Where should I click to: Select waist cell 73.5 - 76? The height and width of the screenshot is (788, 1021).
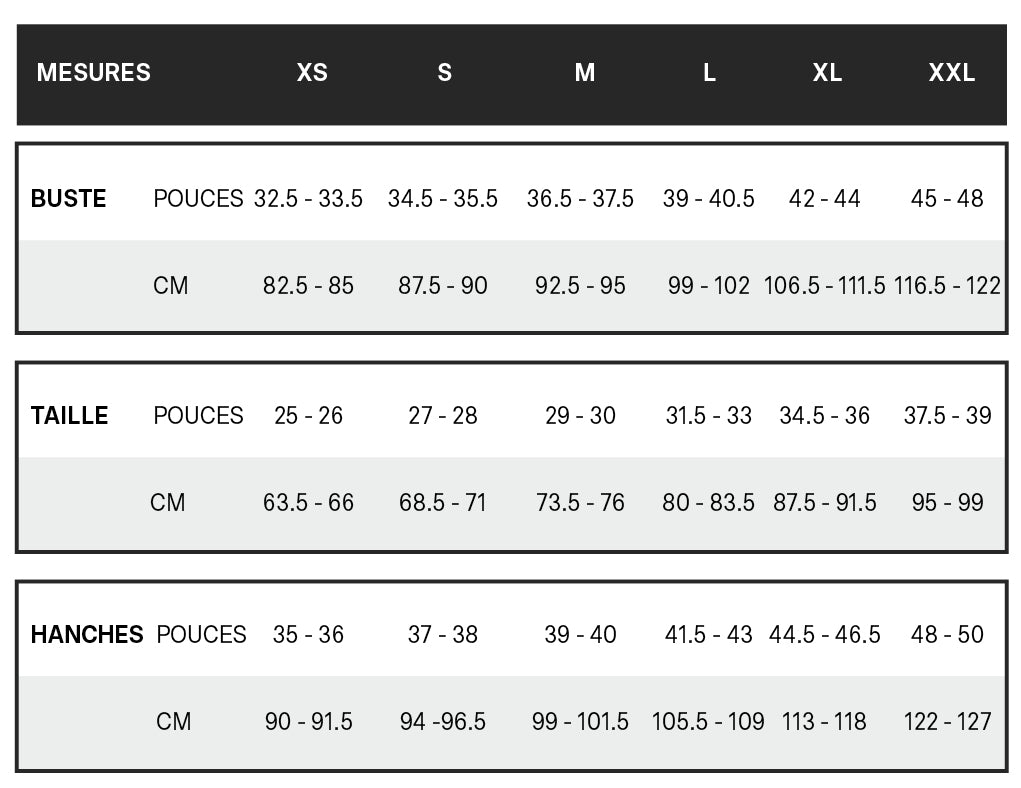click(x=580, y=503)
